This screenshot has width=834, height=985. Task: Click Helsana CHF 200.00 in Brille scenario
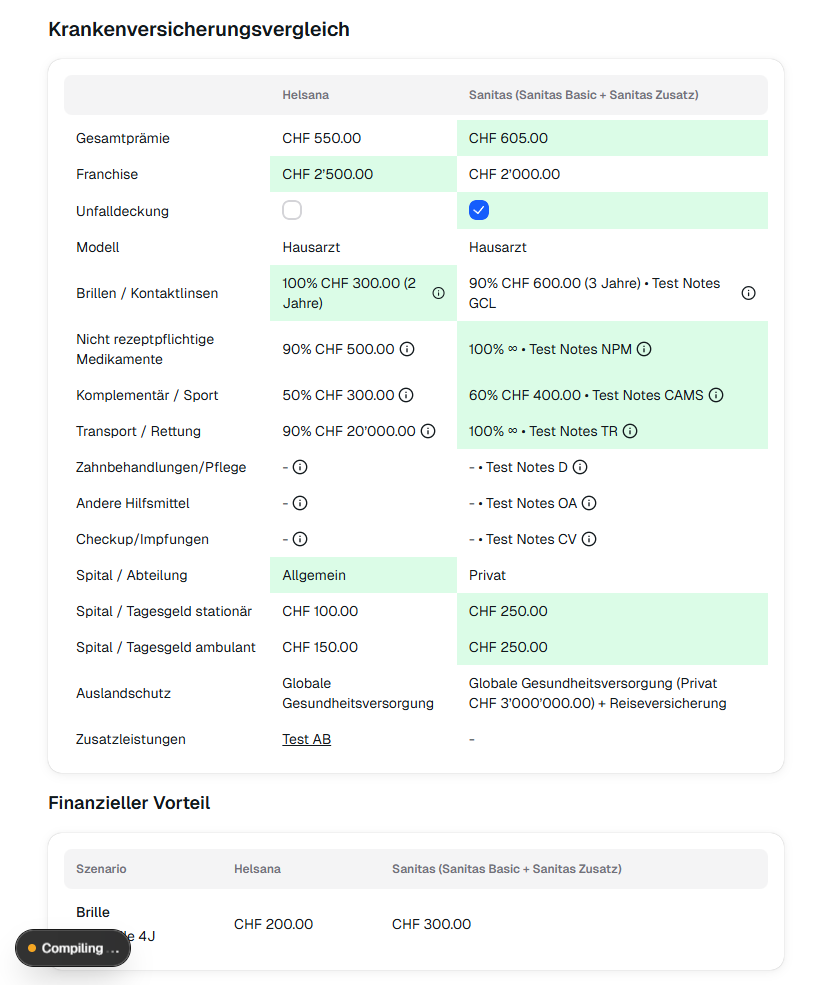coord(273,924)
